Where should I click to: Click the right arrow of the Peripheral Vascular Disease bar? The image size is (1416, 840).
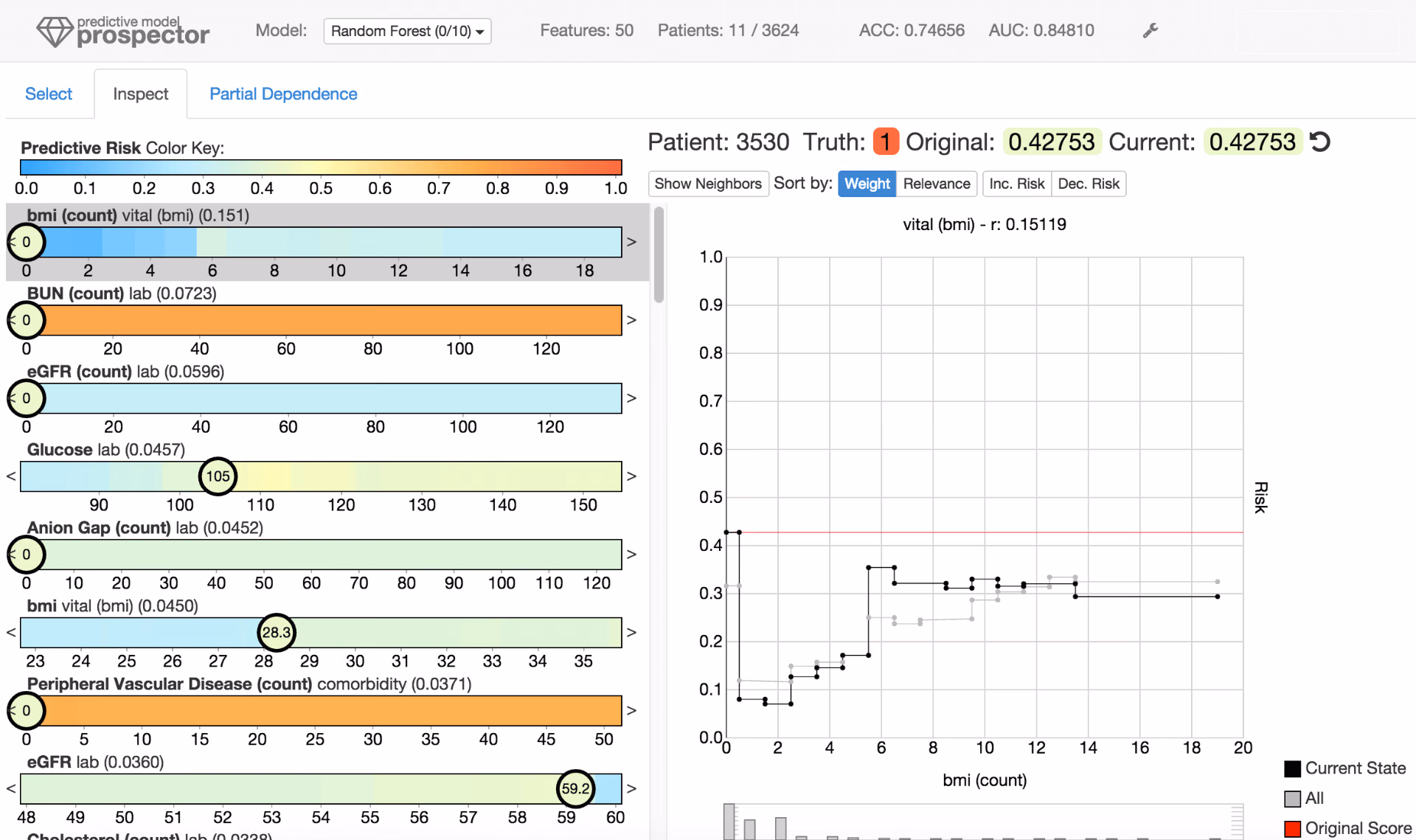pyautogui.click(x=631, y=711)
